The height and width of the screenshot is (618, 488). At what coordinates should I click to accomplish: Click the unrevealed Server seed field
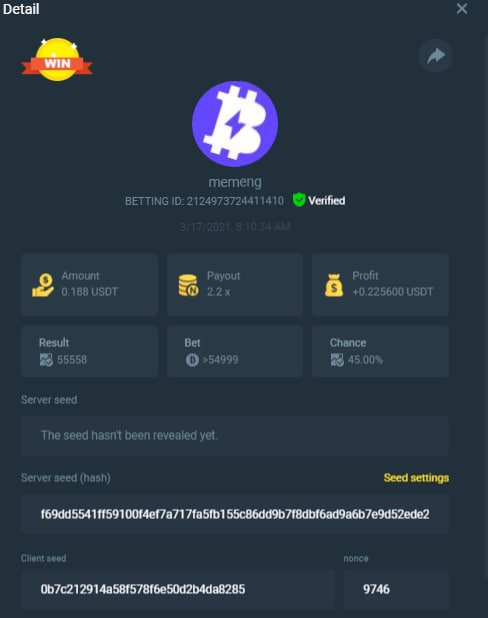click(x=235, y=436)
